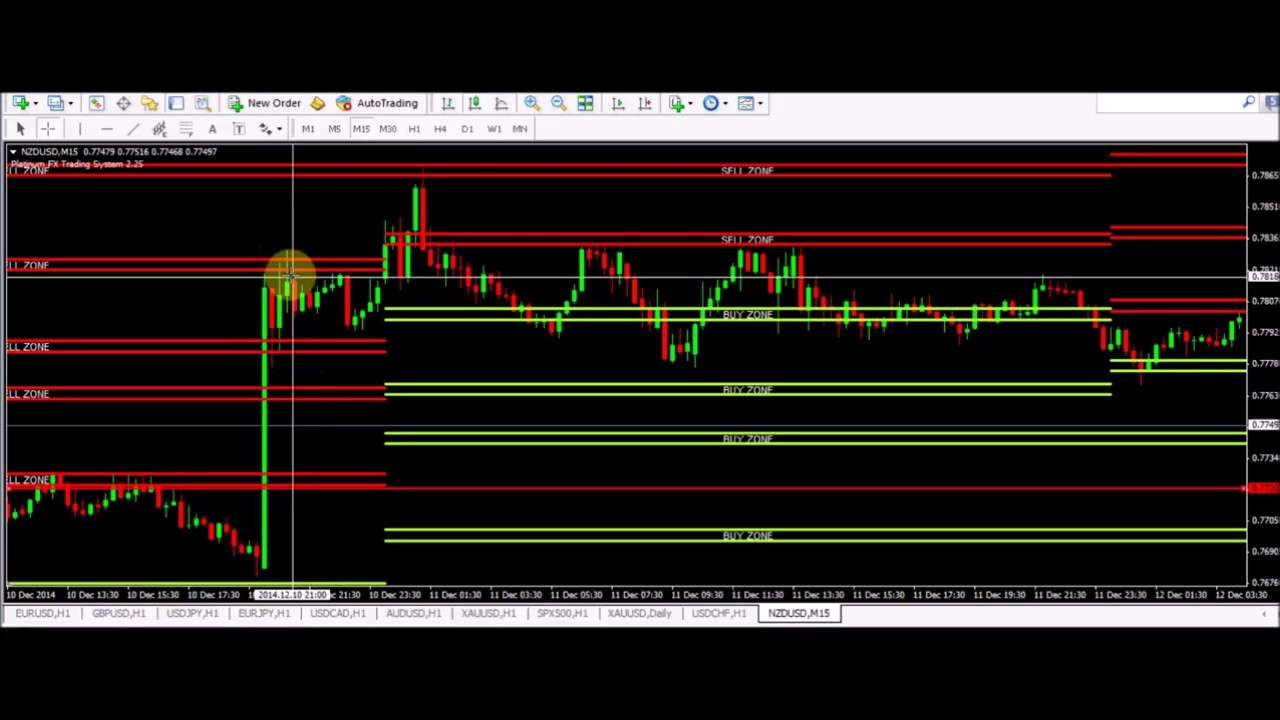Expand the Periods dropdown arrow

coord(725,103)
